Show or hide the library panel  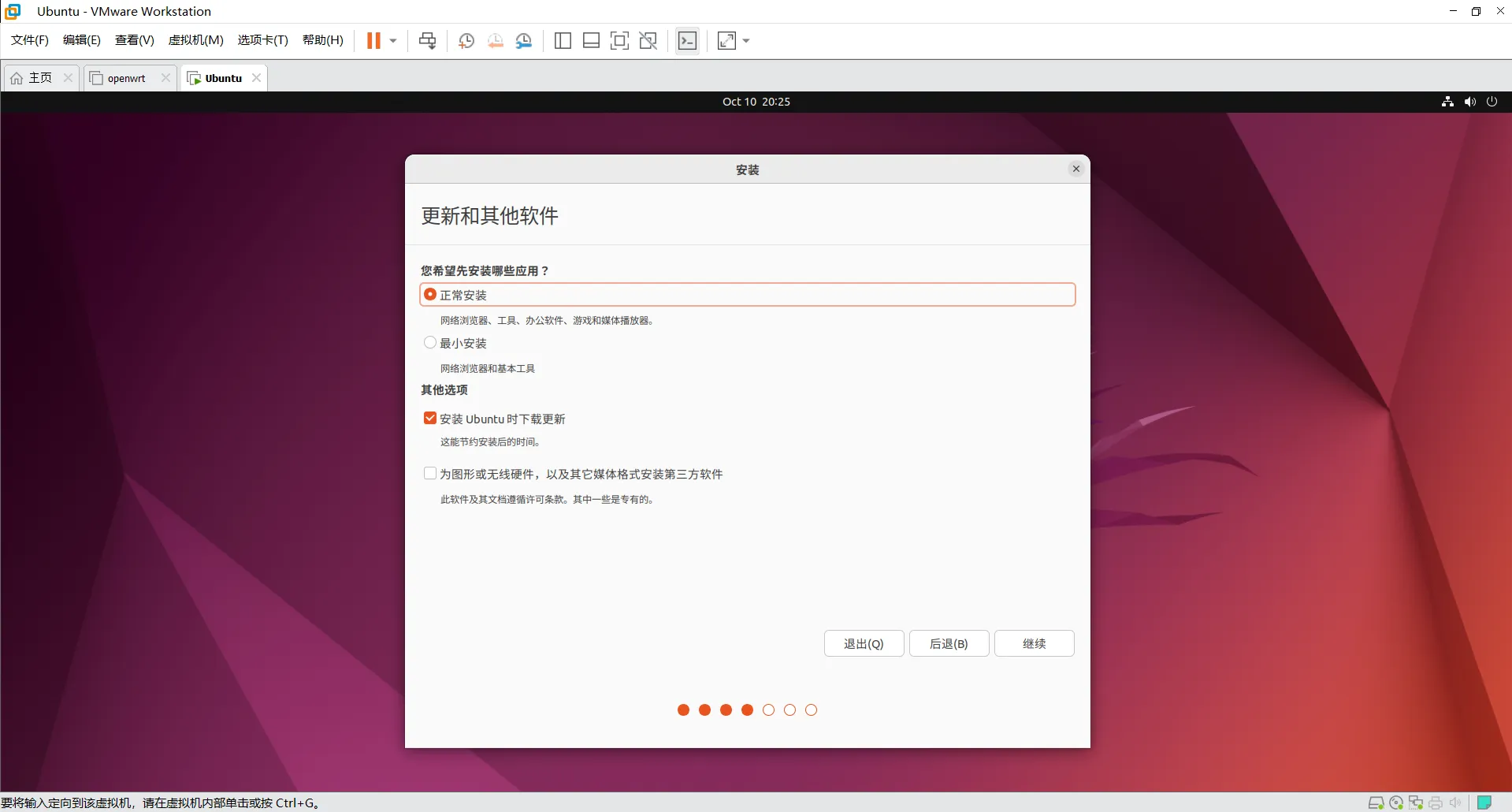pos(563,40)
